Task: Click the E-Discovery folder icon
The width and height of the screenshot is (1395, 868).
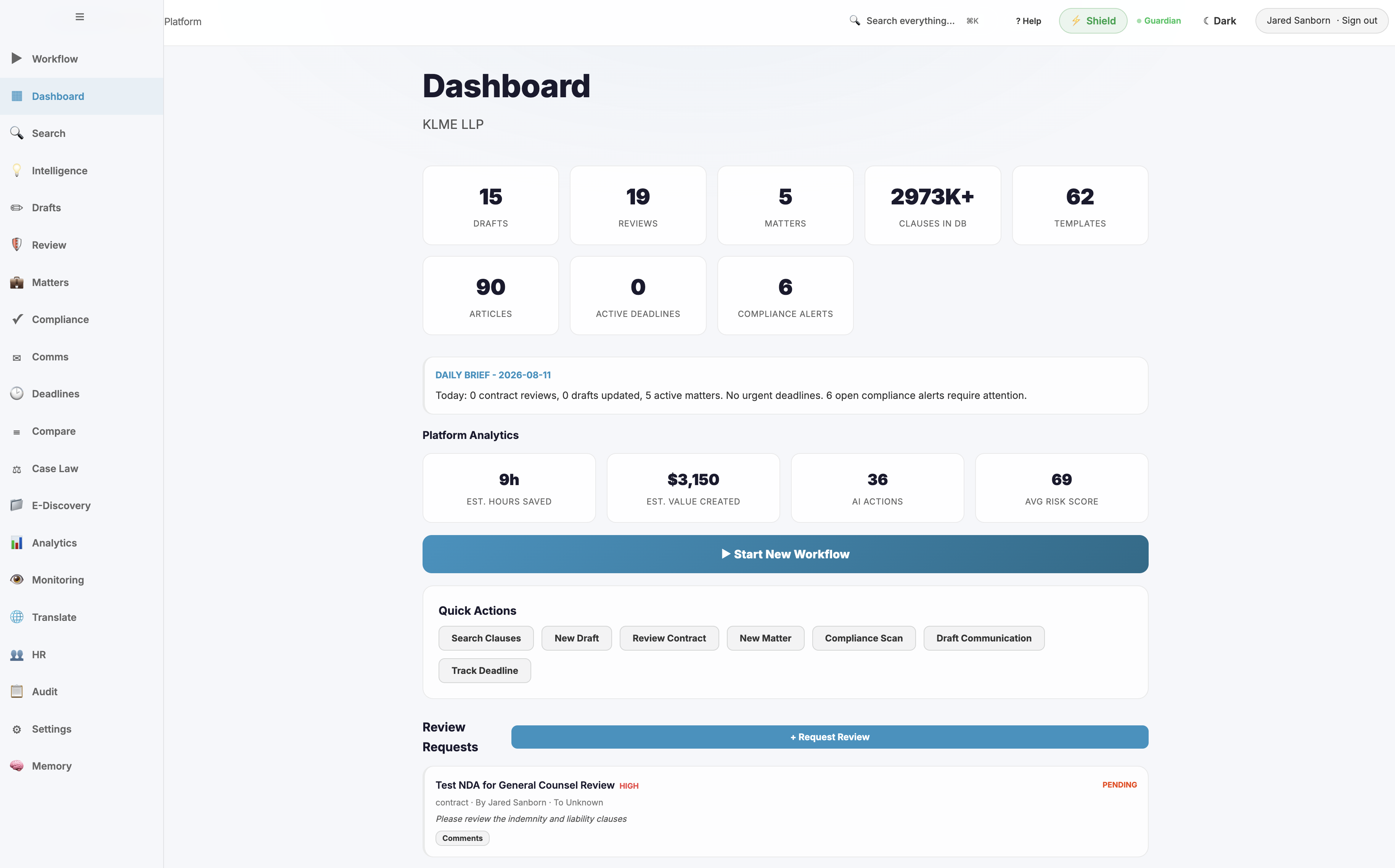Action: click(x=17, y=505)
